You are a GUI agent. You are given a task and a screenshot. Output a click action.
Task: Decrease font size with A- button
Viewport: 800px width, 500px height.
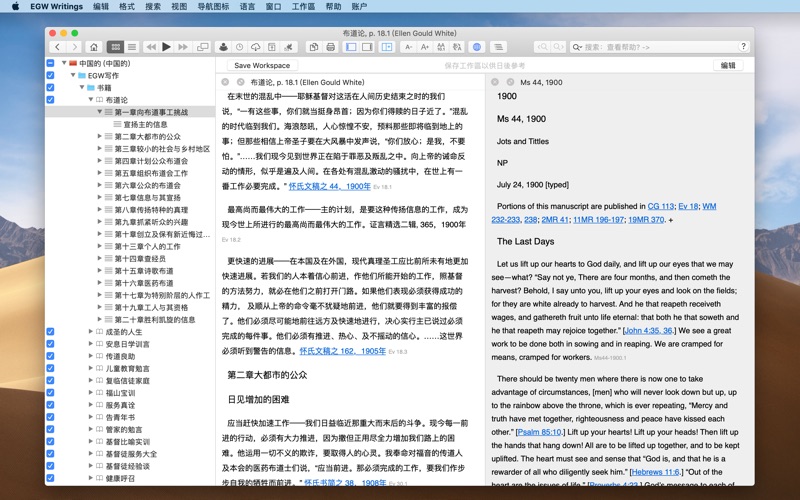point(408,47)
